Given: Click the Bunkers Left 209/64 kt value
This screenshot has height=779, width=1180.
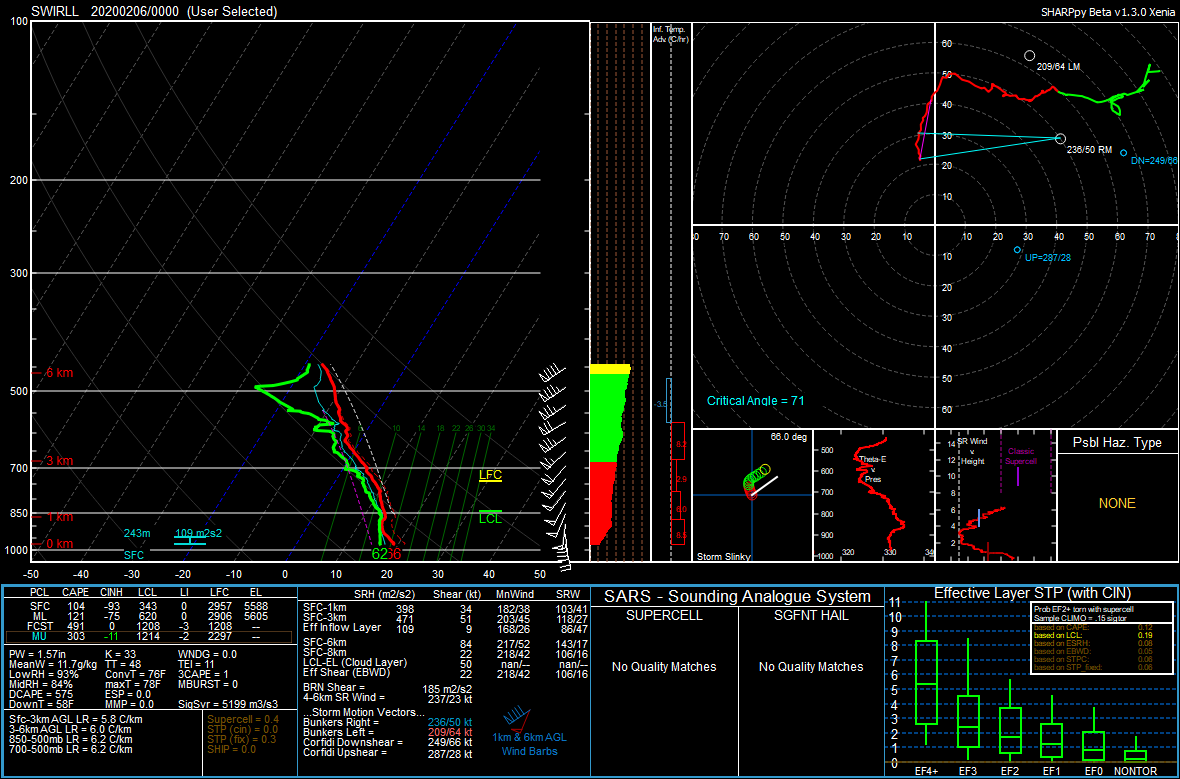Looking at the screenshot, I should [x=448, y=732].
